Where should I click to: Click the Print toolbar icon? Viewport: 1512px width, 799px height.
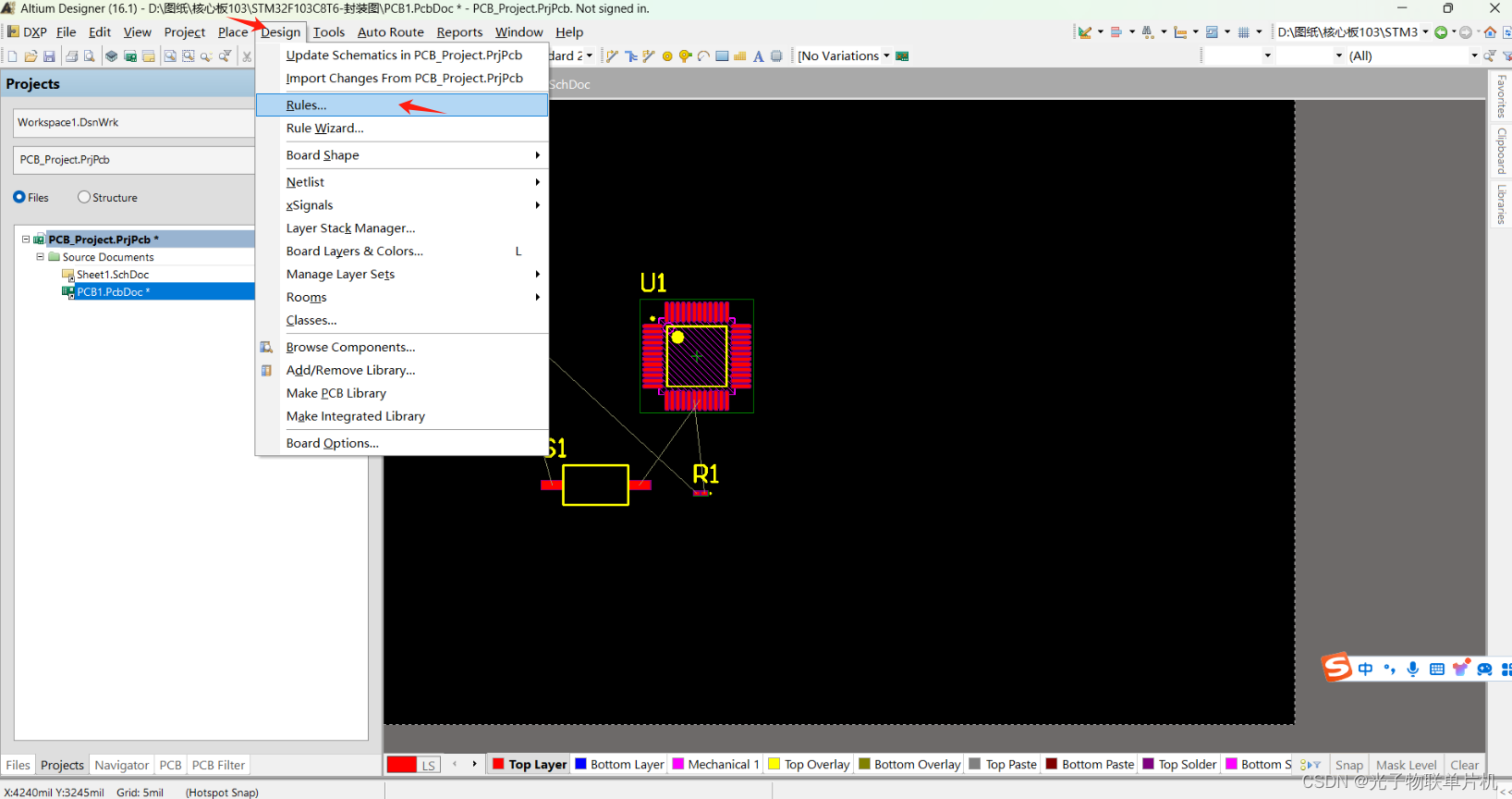pos(71,56)
